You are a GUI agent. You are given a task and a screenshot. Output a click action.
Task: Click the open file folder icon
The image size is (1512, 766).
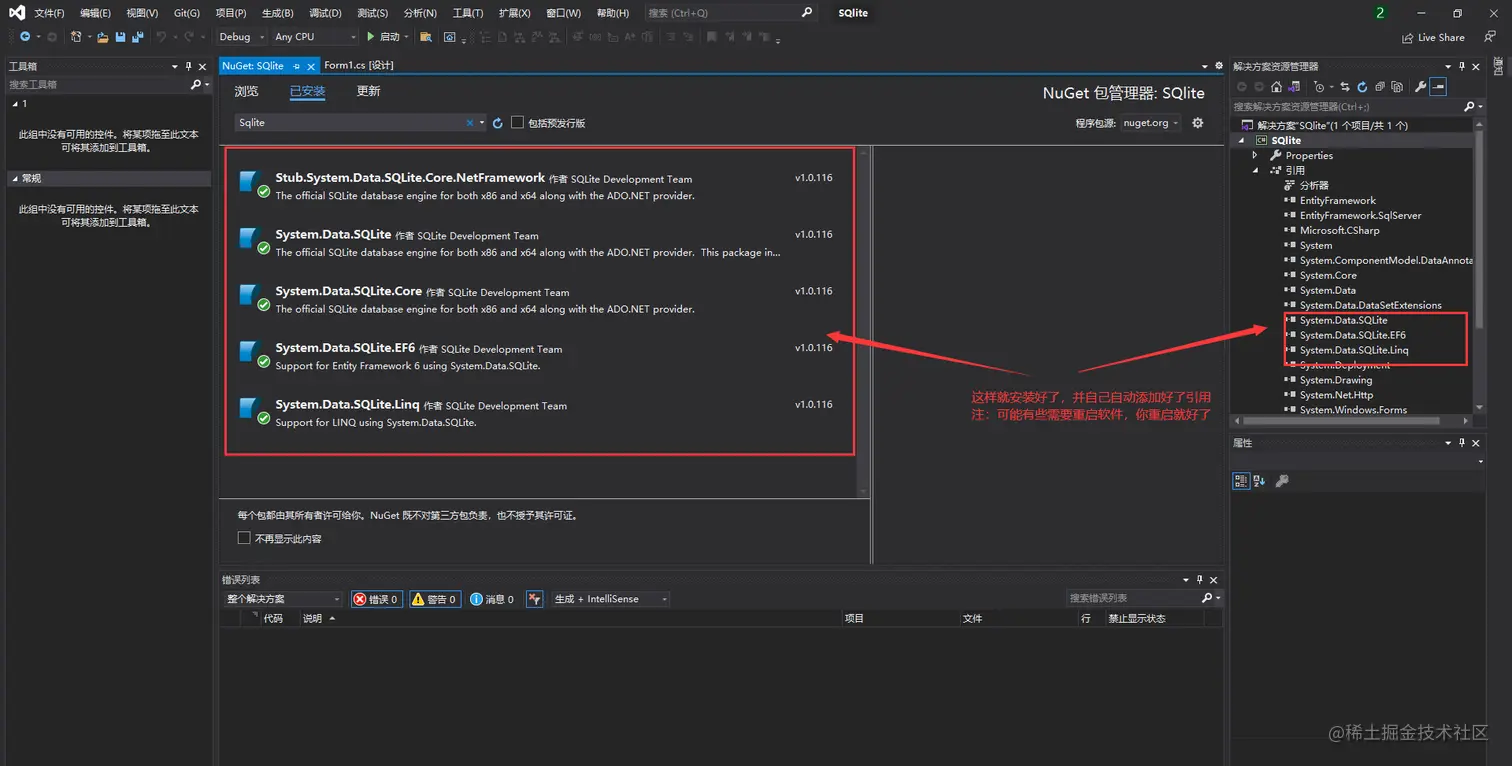pyautogui.click(x=102, y=37)
